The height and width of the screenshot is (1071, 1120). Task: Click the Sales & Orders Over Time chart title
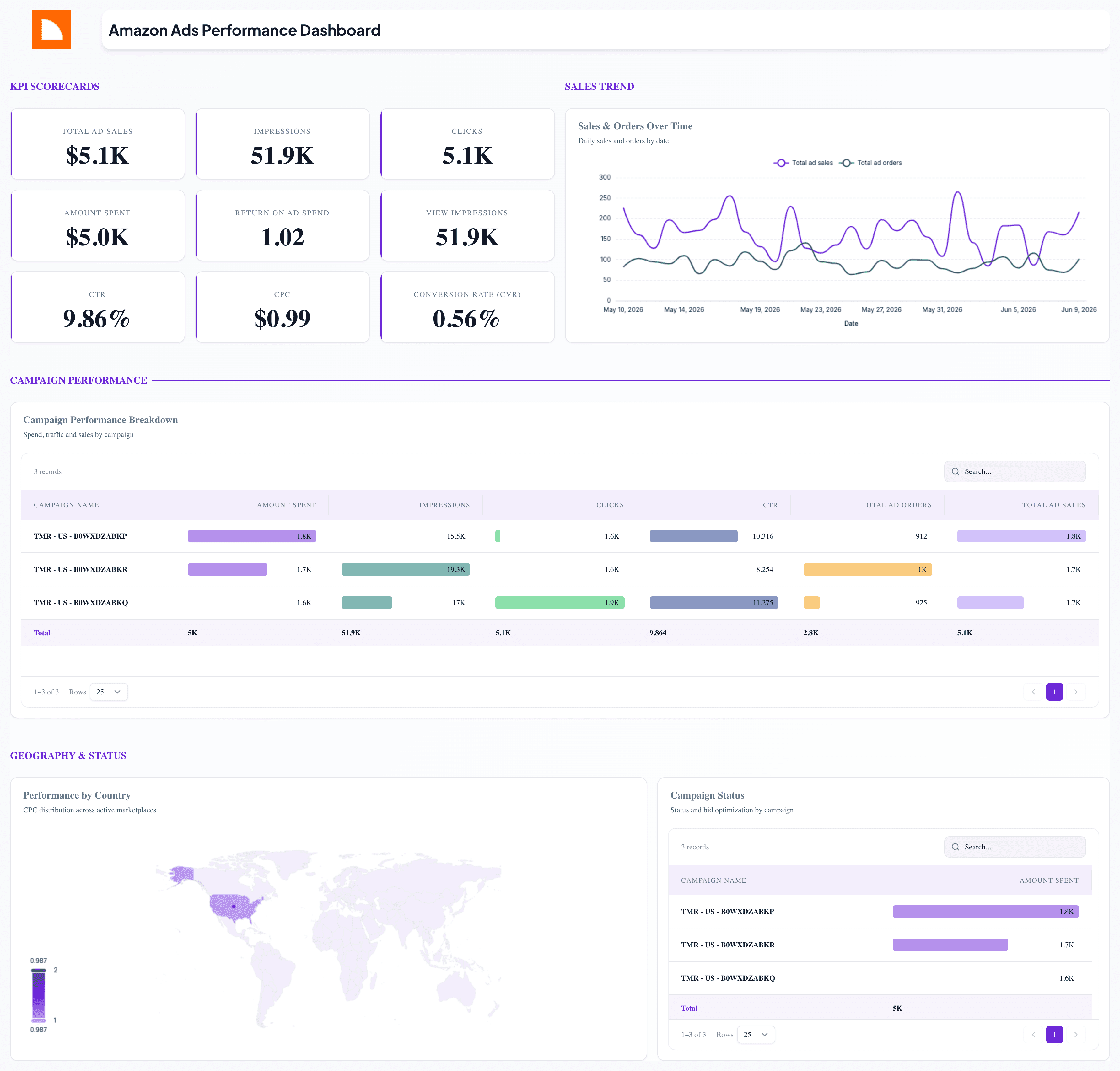[x=635, y=126]
